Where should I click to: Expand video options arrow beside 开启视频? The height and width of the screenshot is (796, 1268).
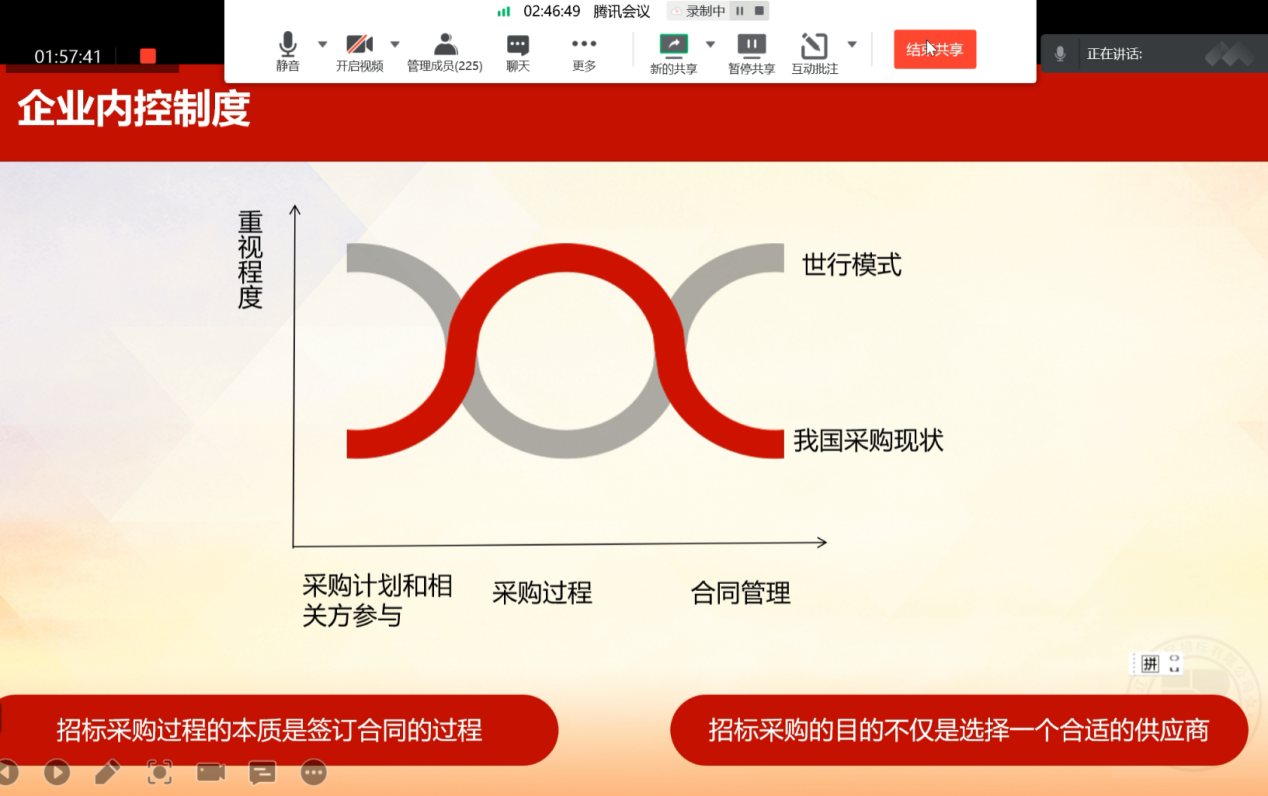pos(394,44)
